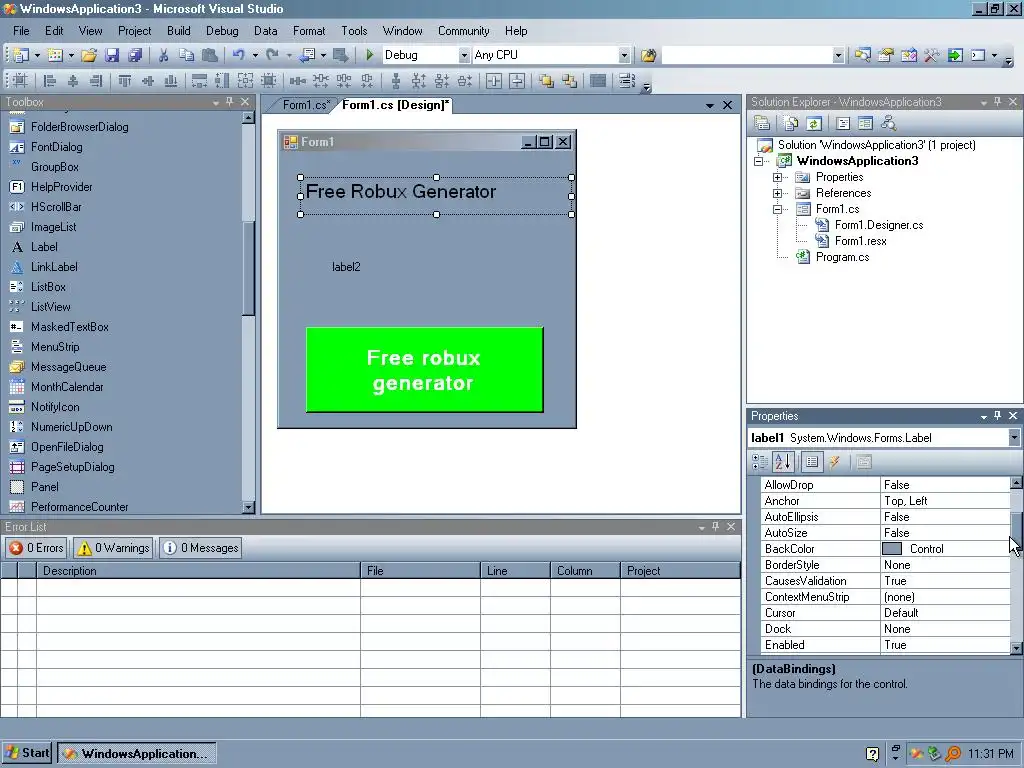Toggle Alphabetical sort in Properties panel
The width and height of the screenshot is (1024, 768).
coord(782,462)
